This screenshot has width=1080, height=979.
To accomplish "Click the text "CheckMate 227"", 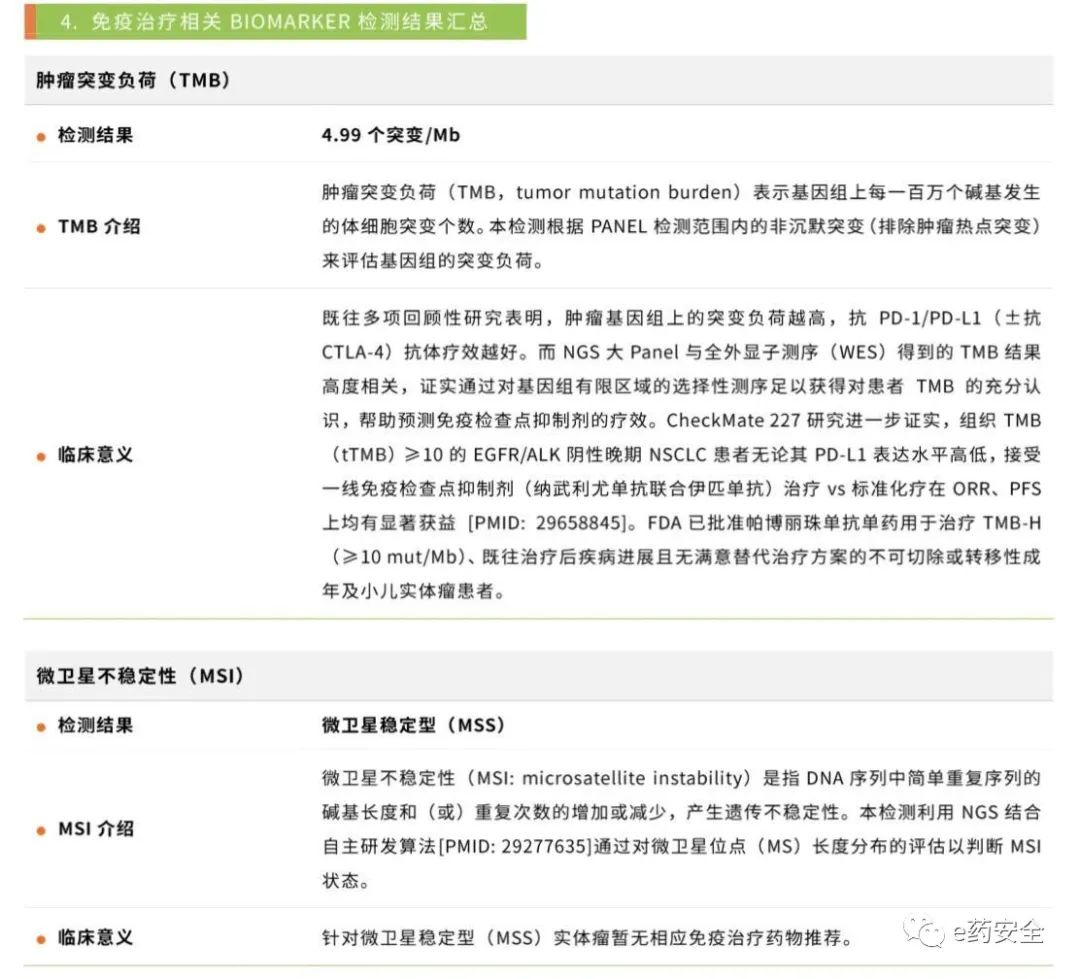I will (733, 420).
